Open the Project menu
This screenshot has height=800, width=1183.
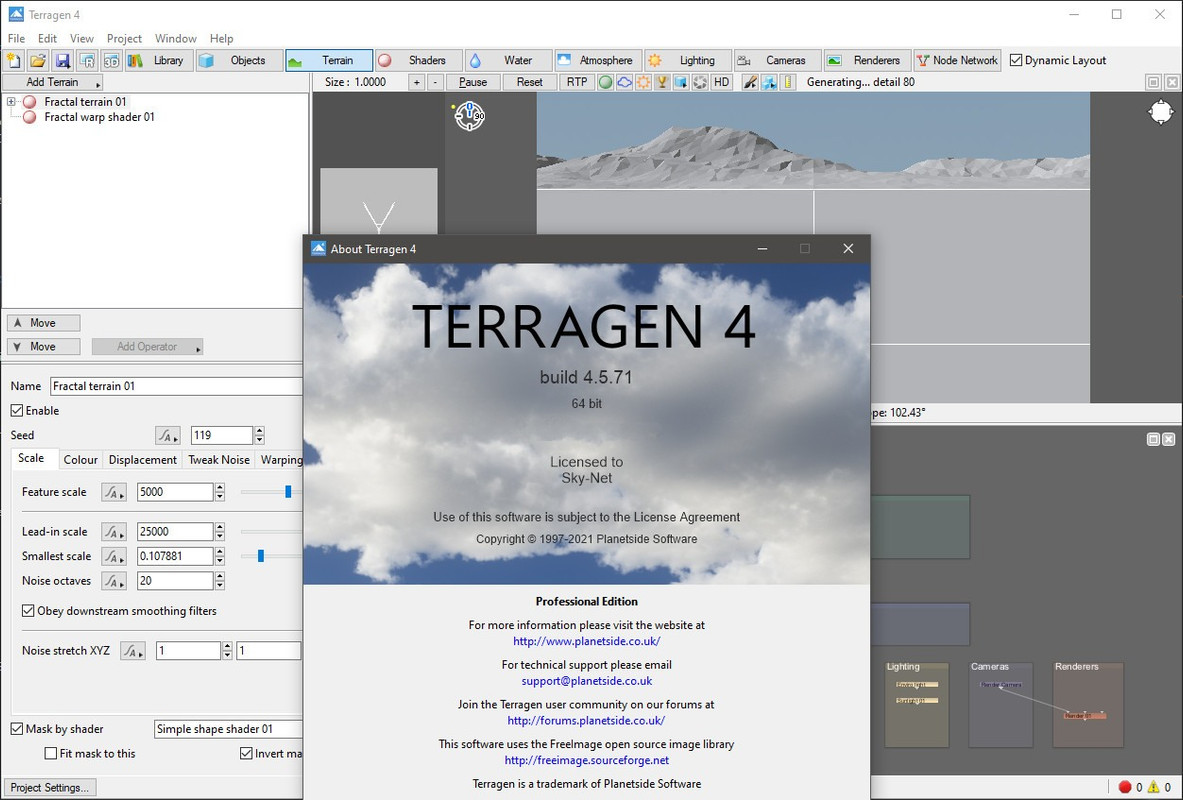(x=124, y=38)
